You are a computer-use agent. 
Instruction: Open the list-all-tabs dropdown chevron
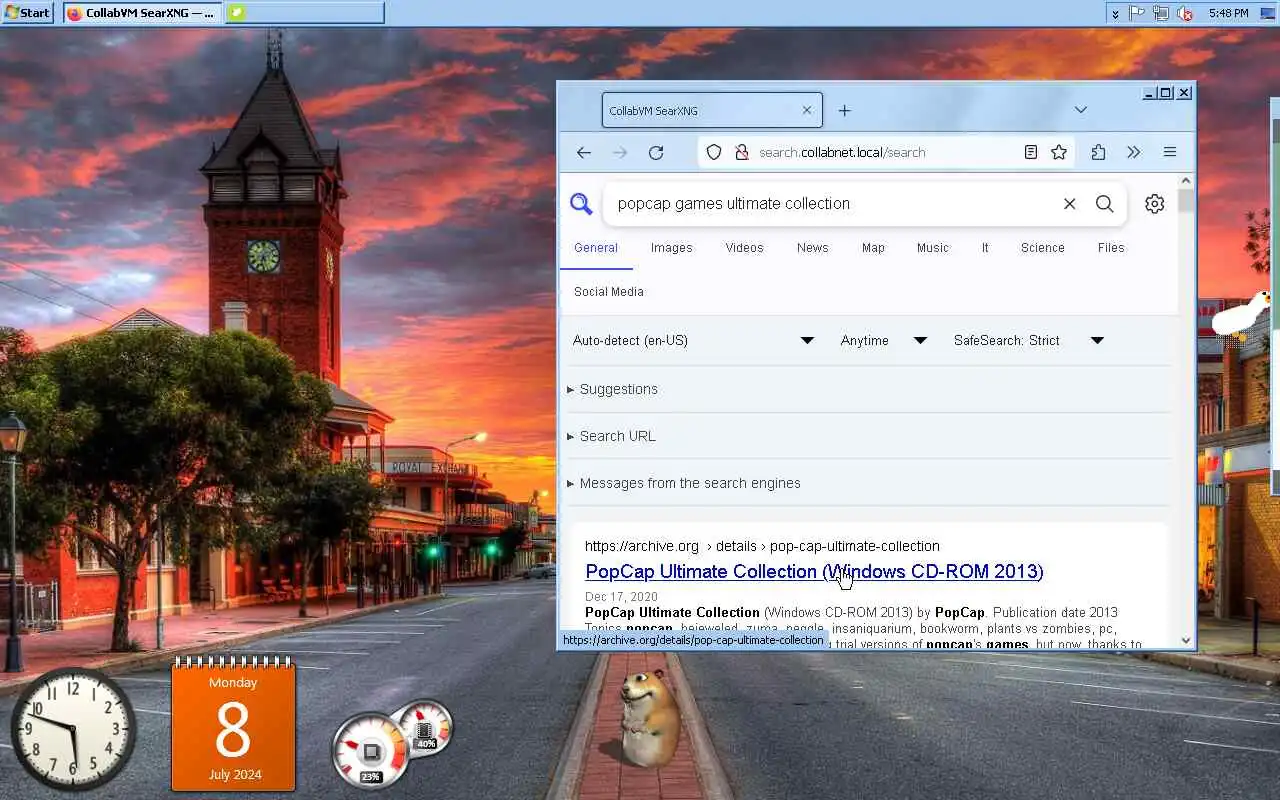click(1080, 110)
